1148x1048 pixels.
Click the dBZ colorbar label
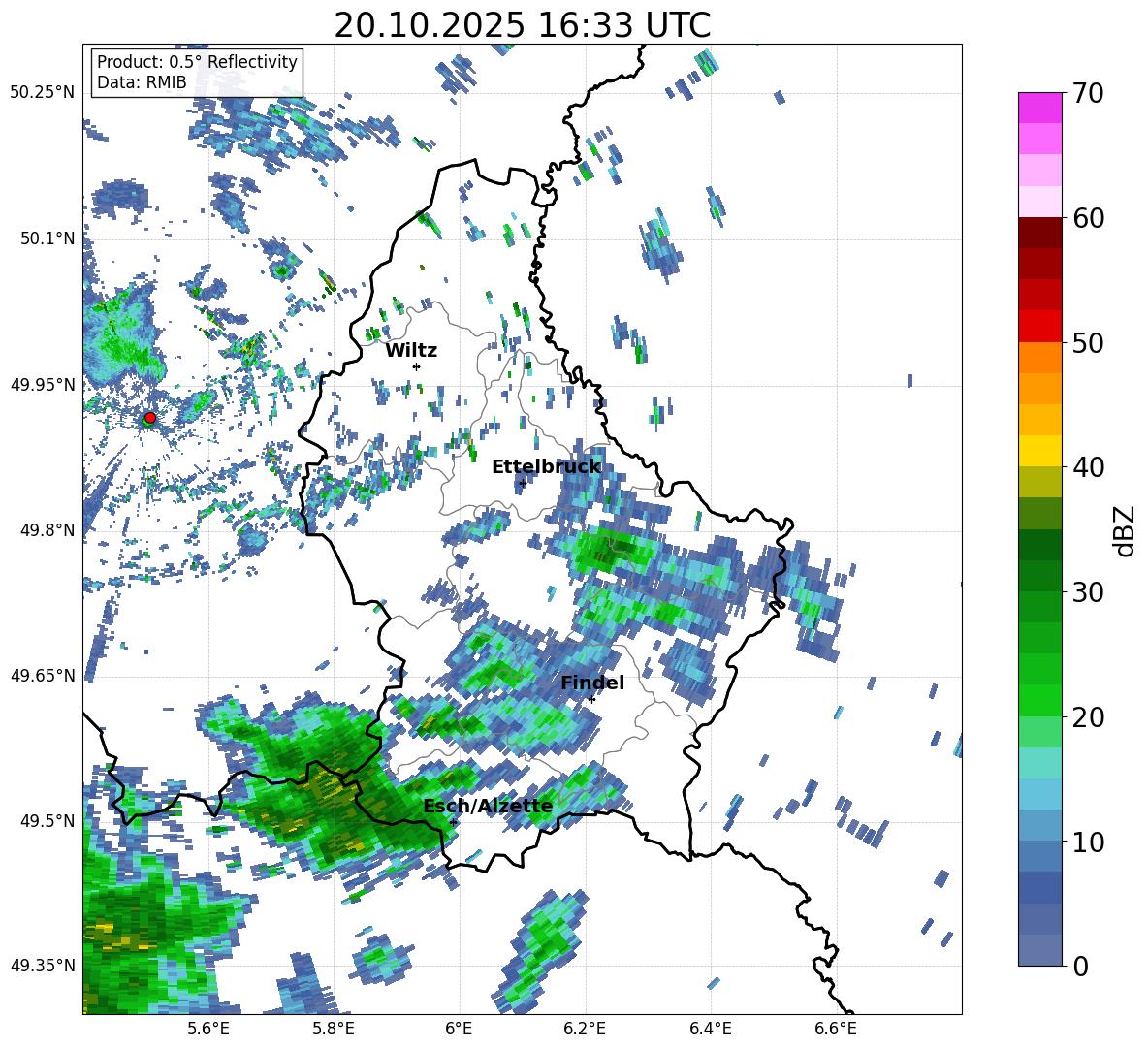1126,530
